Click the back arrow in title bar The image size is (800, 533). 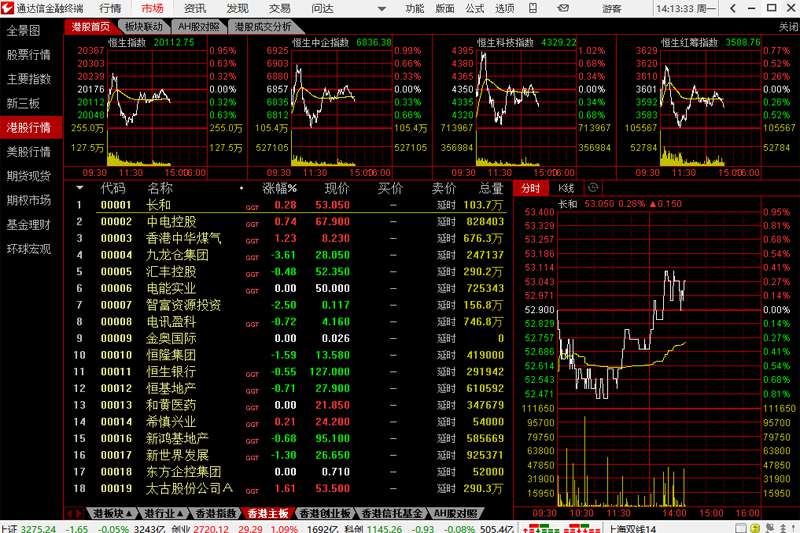(x=733, y=8)
